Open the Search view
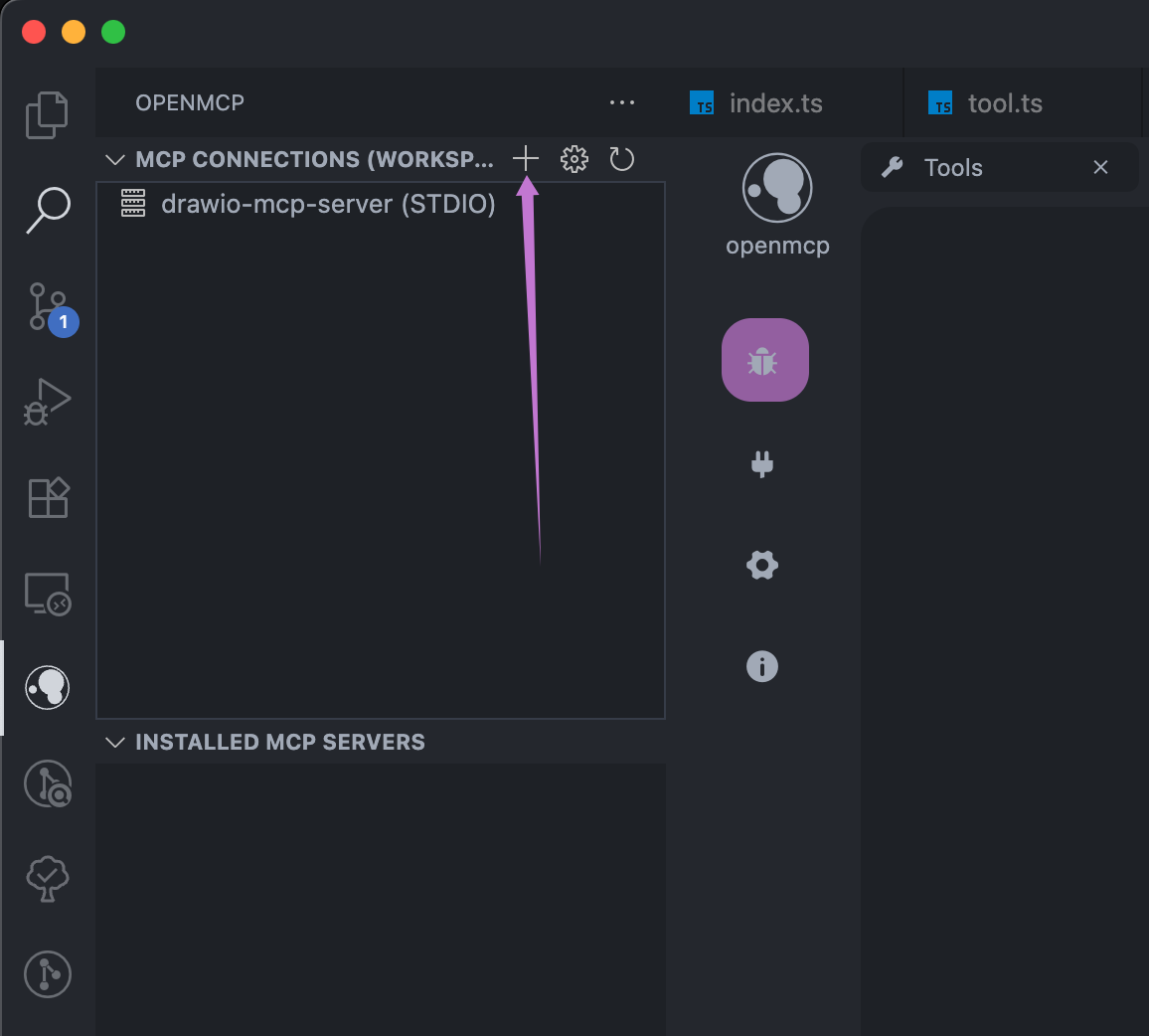 48,210
